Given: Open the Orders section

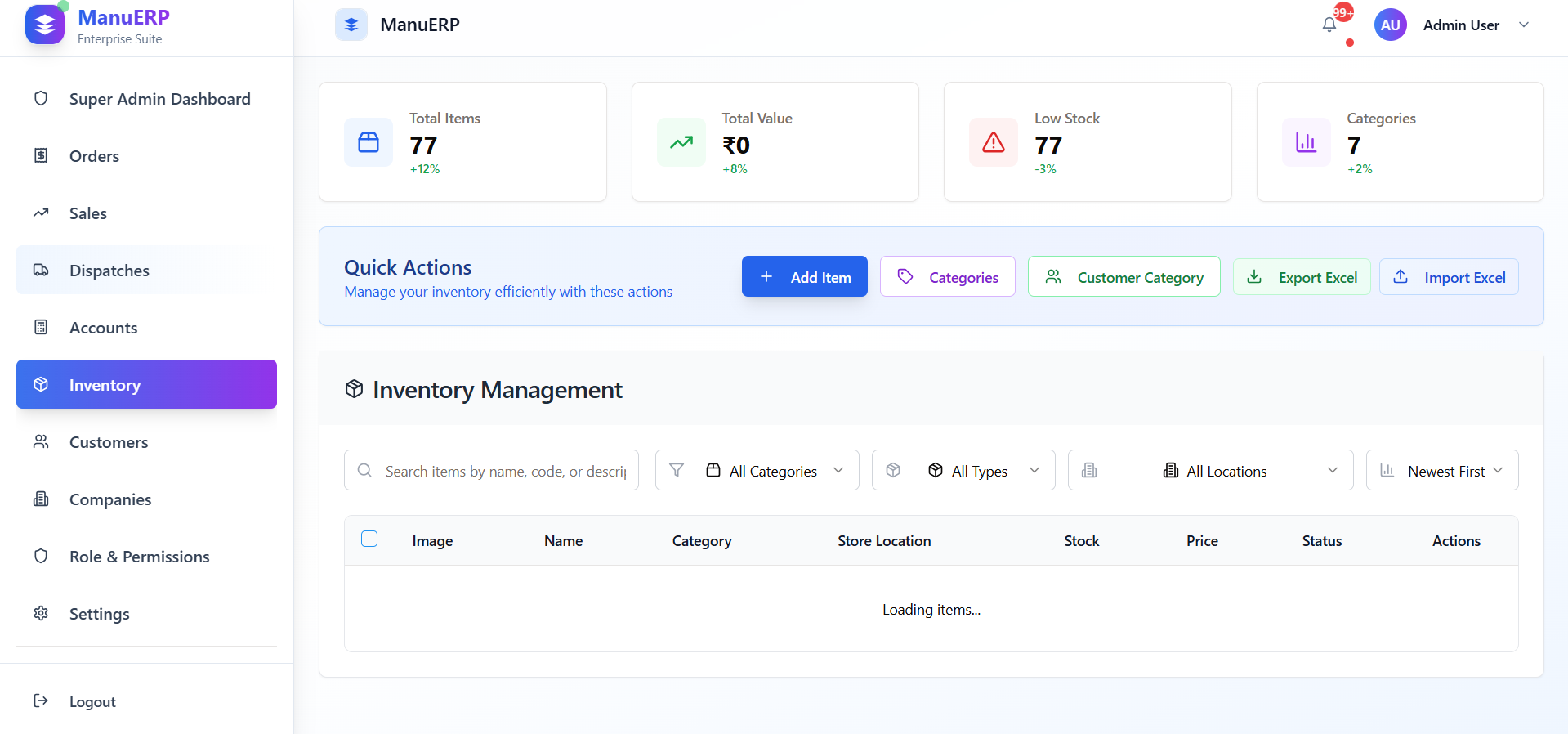Looking at the screenshot, I should (146, 155).
